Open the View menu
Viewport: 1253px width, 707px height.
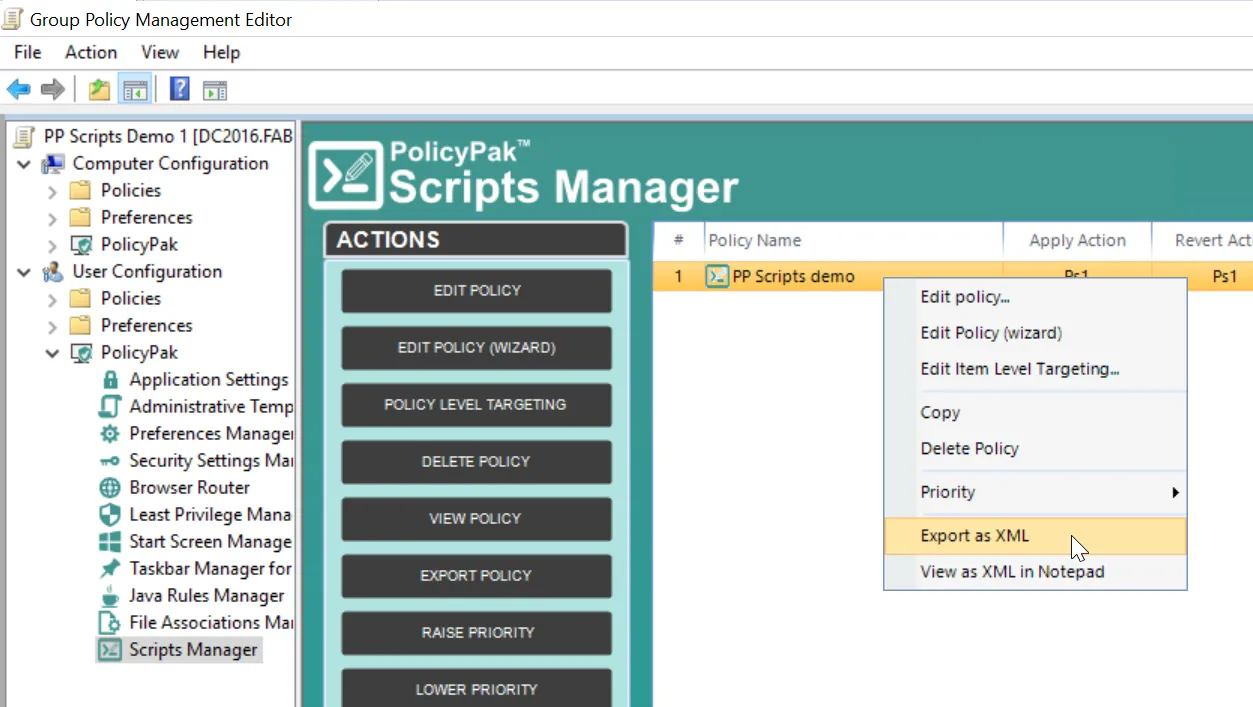tap(160, 52)
